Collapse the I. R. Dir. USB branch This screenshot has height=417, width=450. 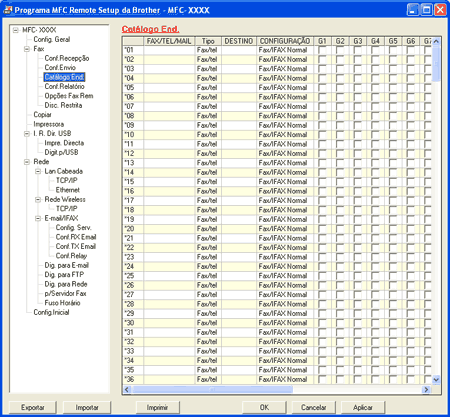[x=27, y=134]
